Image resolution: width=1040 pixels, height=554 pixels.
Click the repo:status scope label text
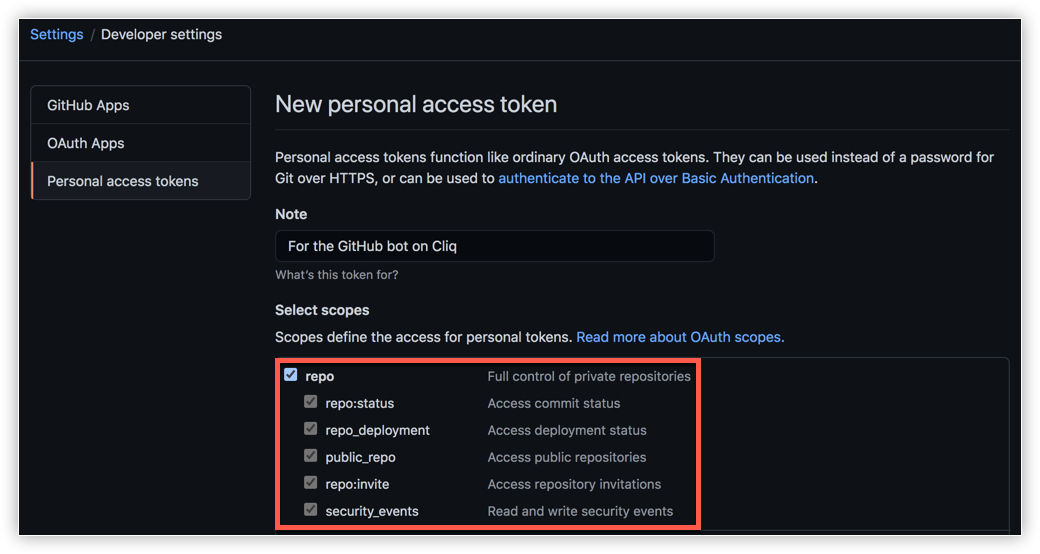[360, 403]
